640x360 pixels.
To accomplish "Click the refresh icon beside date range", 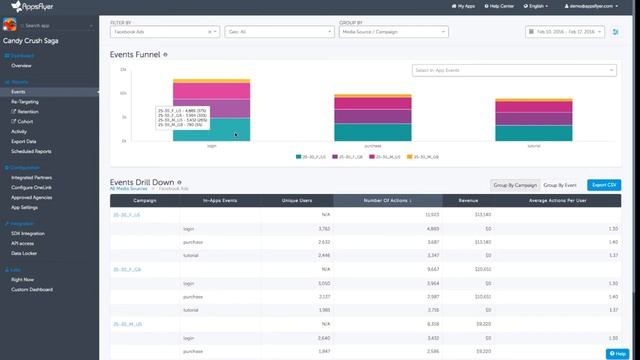I will pos(615,32).
